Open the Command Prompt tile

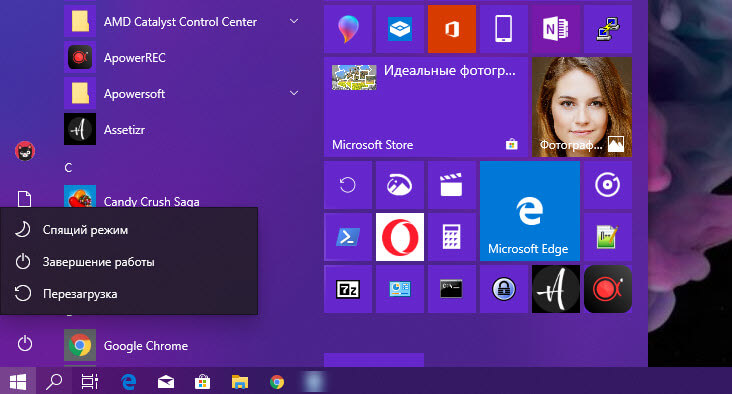tap(452, 289)
